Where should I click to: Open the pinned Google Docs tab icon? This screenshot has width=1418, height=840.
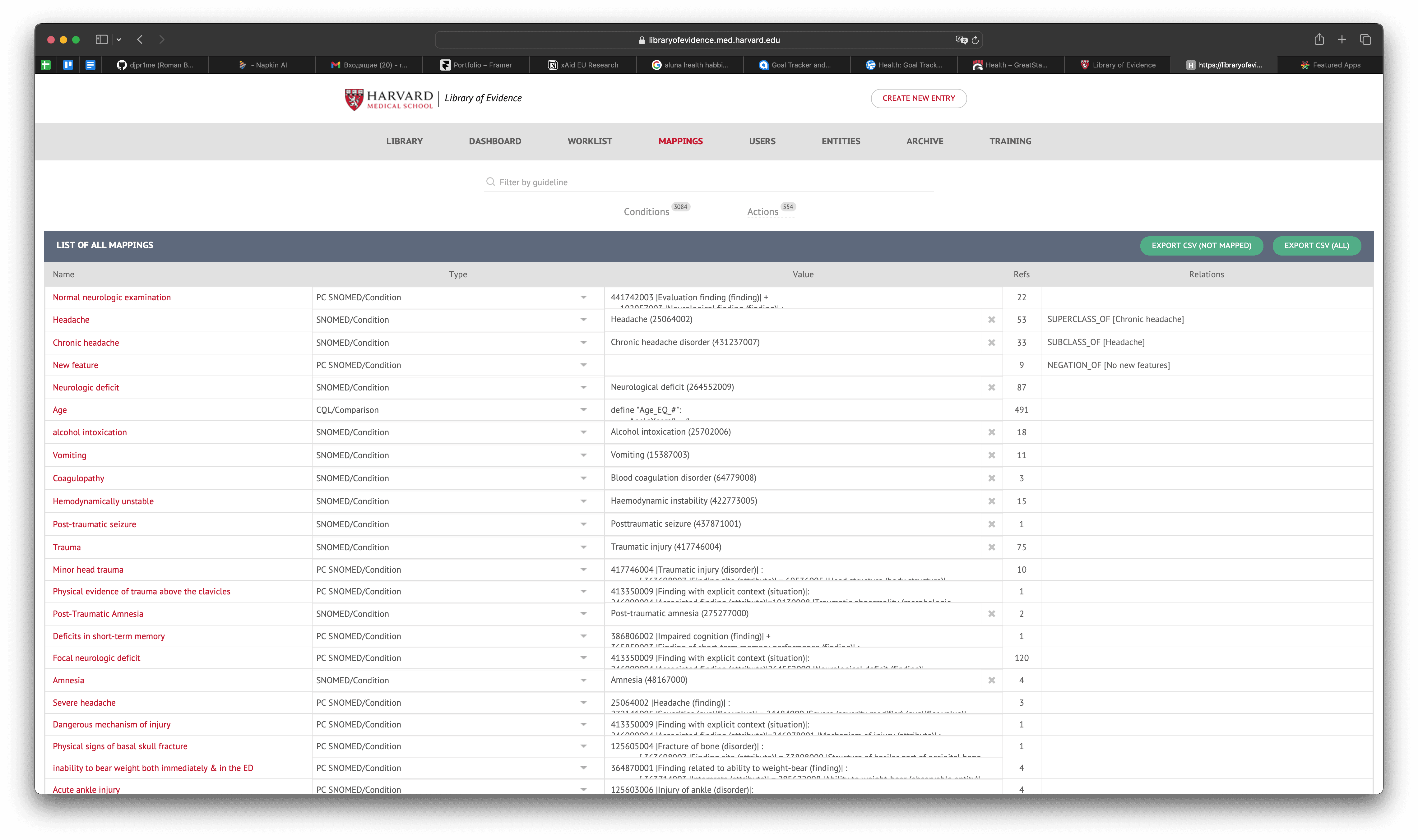click(90, 65)
